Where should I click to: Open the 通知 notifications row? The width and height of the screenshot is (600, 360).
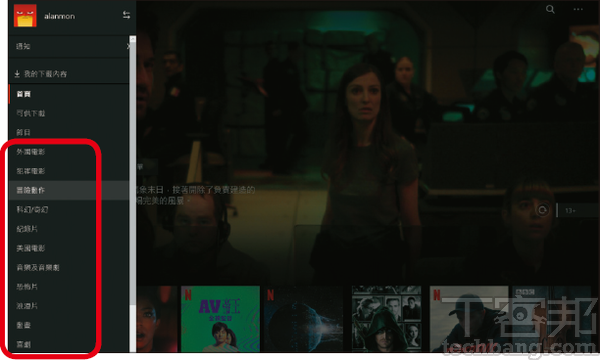click(x=69, y=46)
